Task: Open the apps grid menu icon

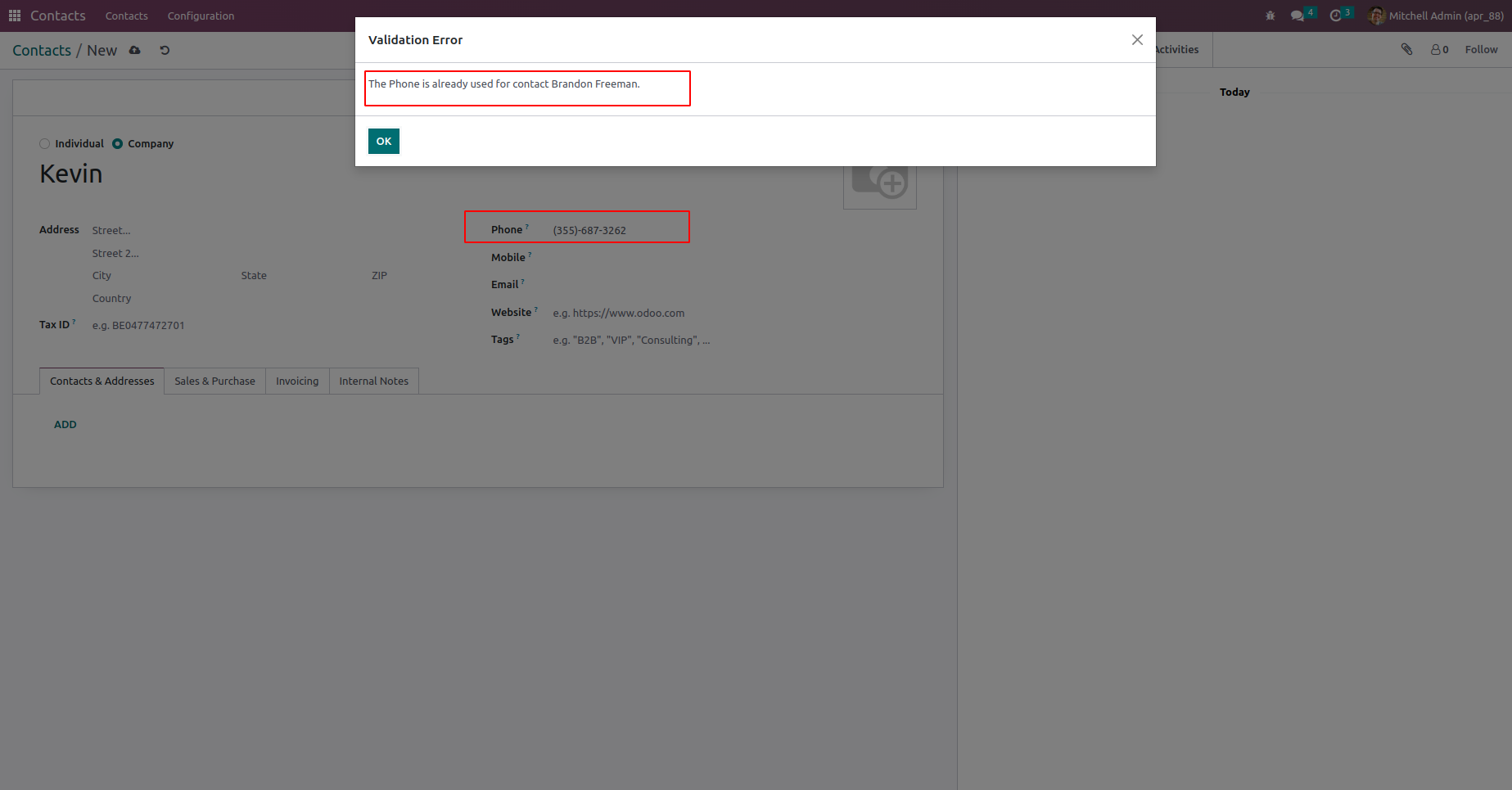Action: pyautogui.click(x=15, y=16)
